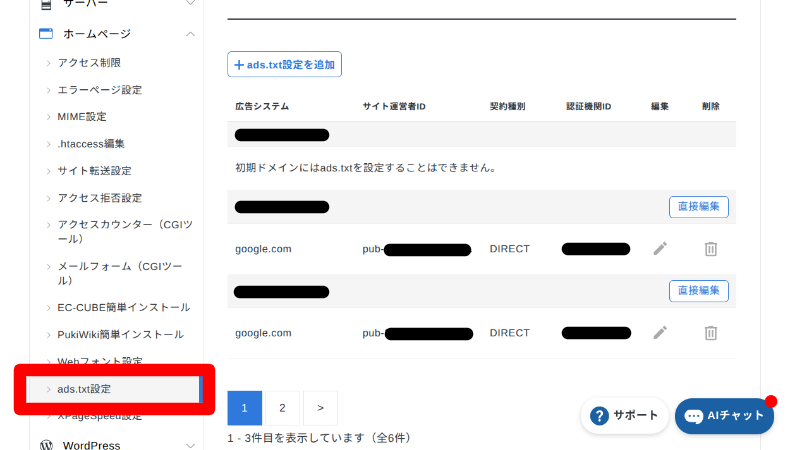Open EC-CUBE簡単インストール item

click(124, 307)
